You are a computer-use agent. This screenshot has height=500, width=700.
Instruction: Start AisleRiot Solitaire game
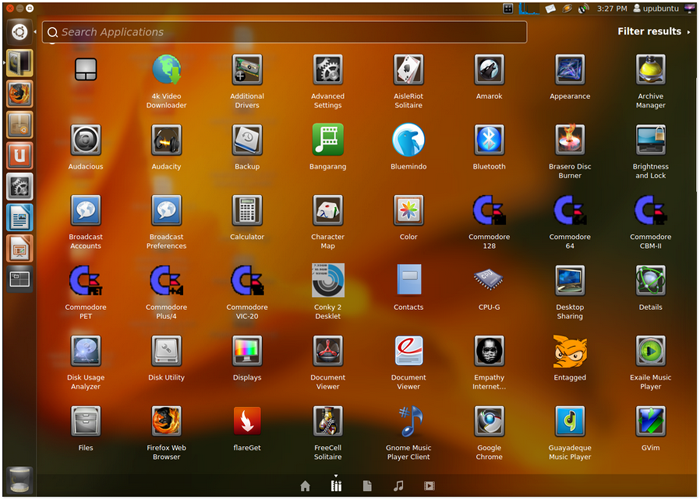pyautogui.click(x=408, y=70)
